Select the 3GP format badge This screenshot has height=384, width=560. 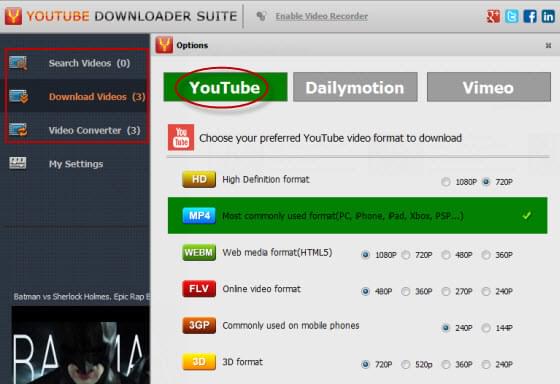199,325
